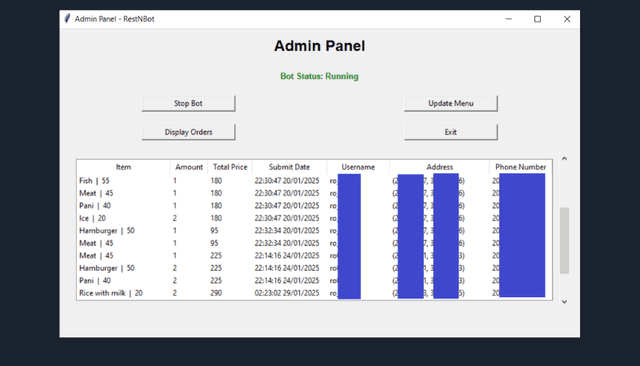Select the Total Price column header
This screenshot has height=366, width=640.
click(230, 167)
